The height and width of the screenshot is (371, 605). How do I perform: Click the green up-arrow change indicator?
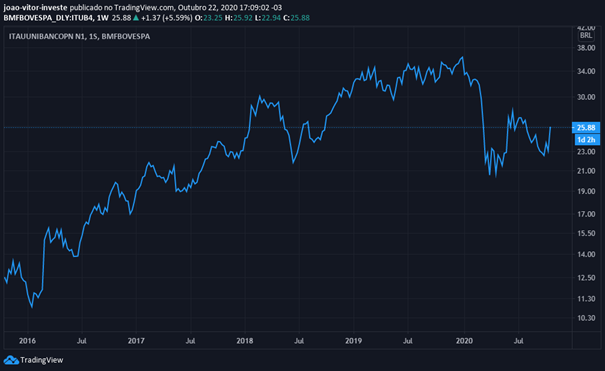136,18
